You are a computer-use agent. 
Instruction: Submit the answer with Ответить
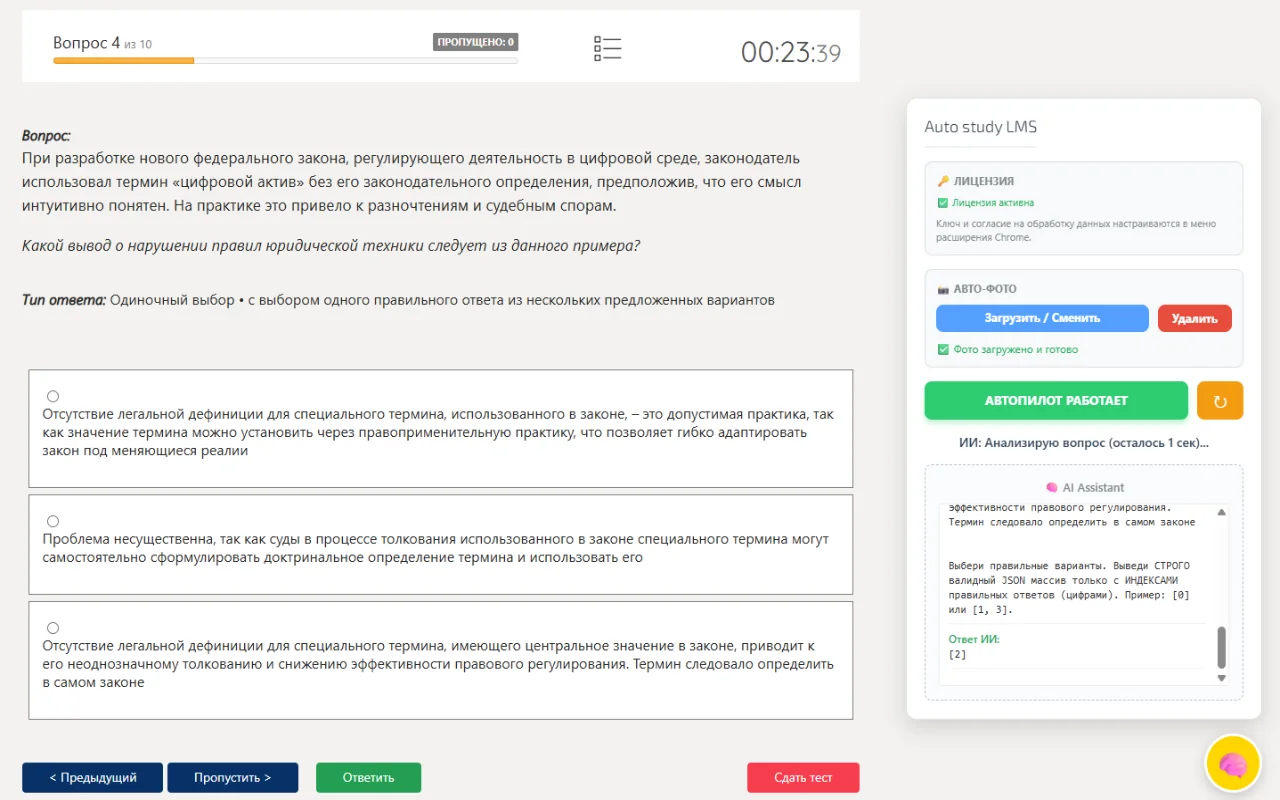(x=368, y=777)
